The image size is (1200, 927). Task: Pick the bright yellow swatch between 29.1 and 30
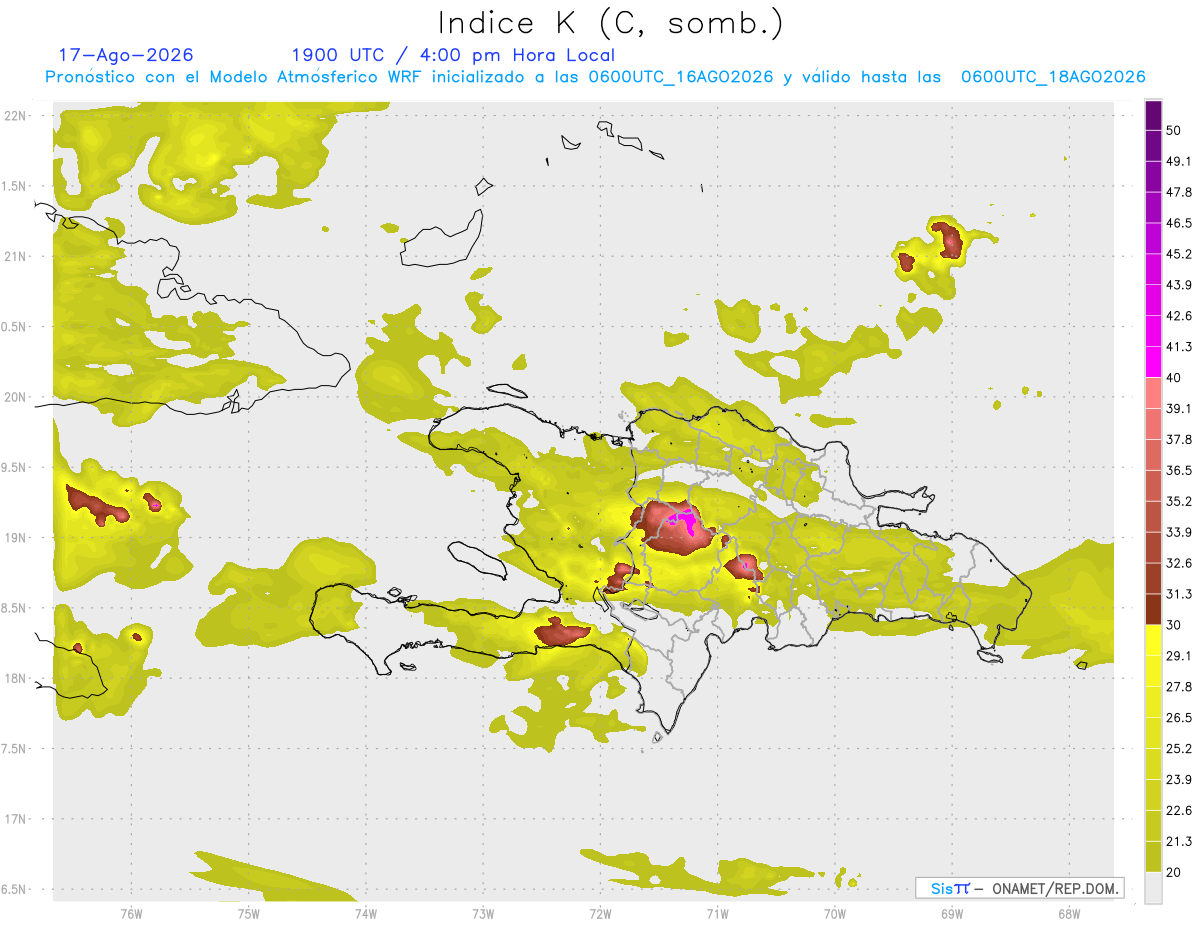1153,641
